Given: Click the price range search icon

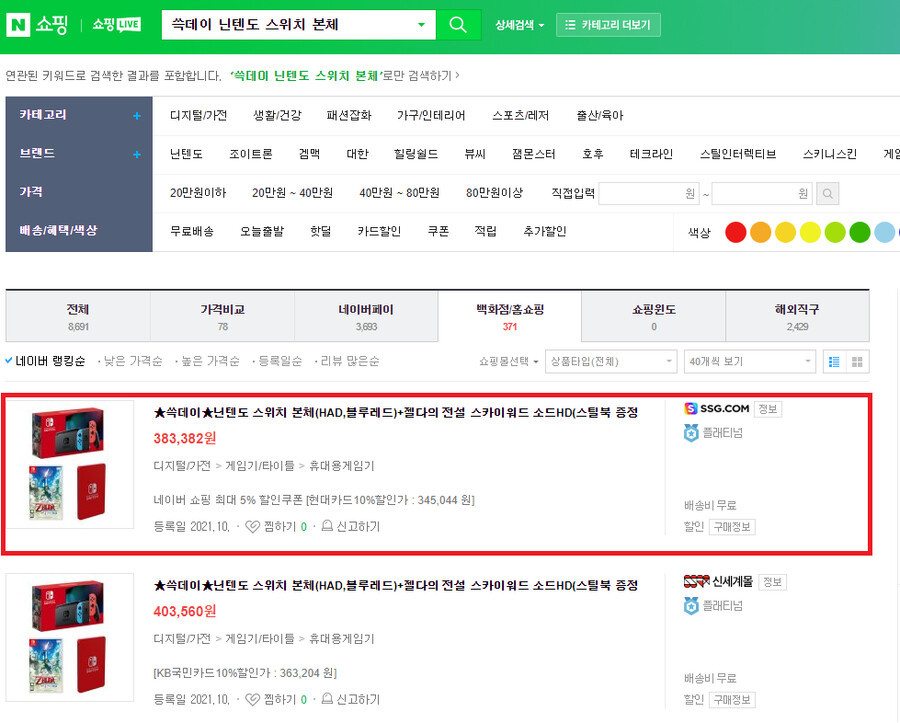Looking at the screenshot, I should (x=828, y=194).
